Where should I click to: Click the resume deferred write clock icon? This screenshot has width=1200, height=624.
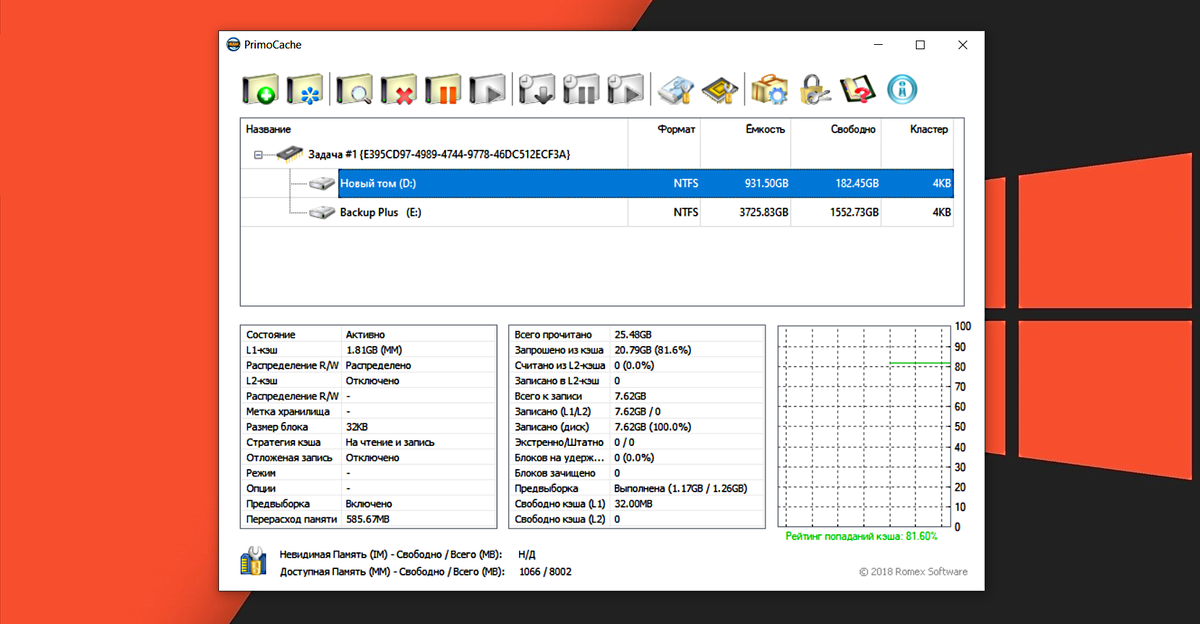(626, 89)
